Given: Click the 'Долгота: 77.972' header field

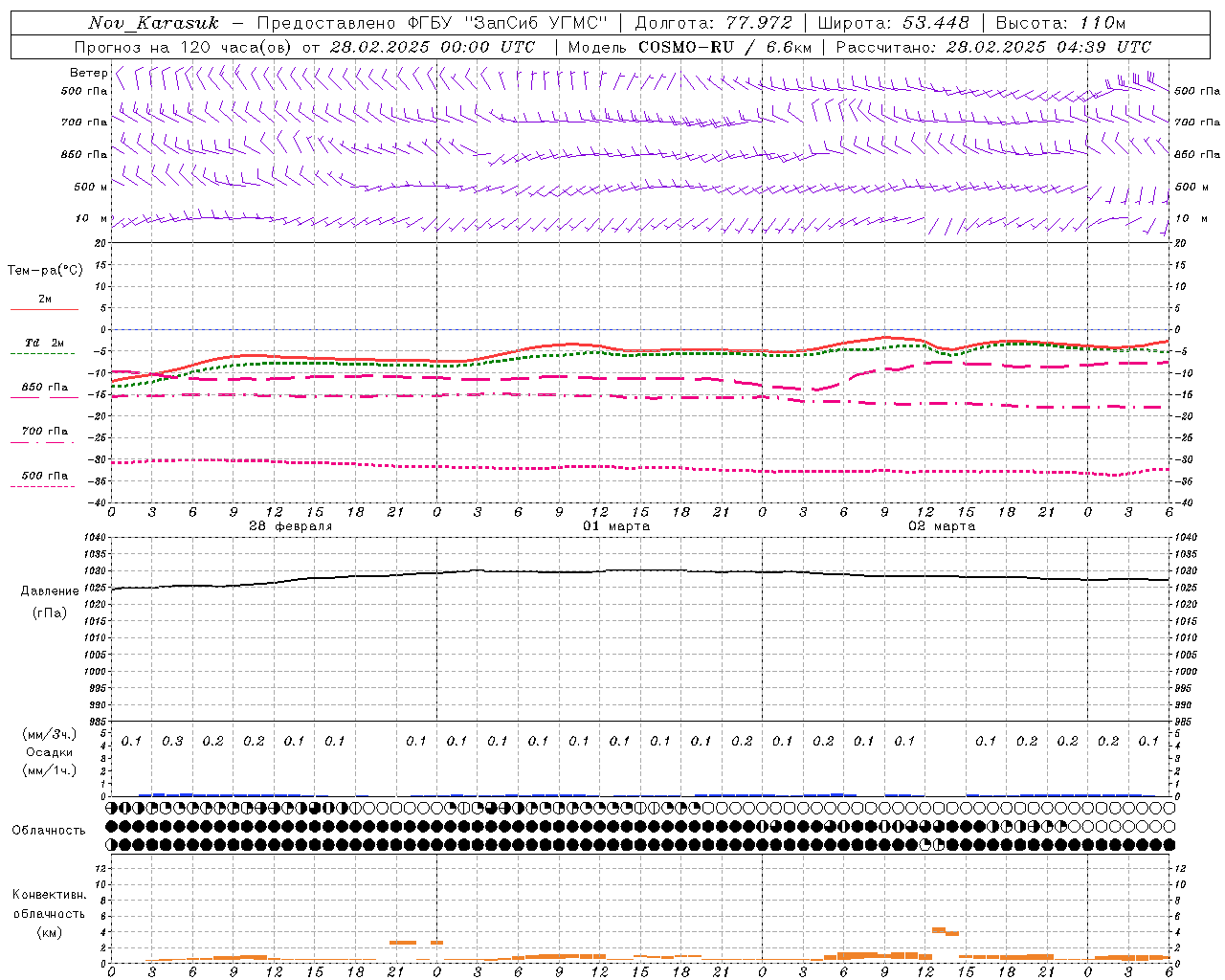Looking at the screenshot, I should (x=714, y=23).
